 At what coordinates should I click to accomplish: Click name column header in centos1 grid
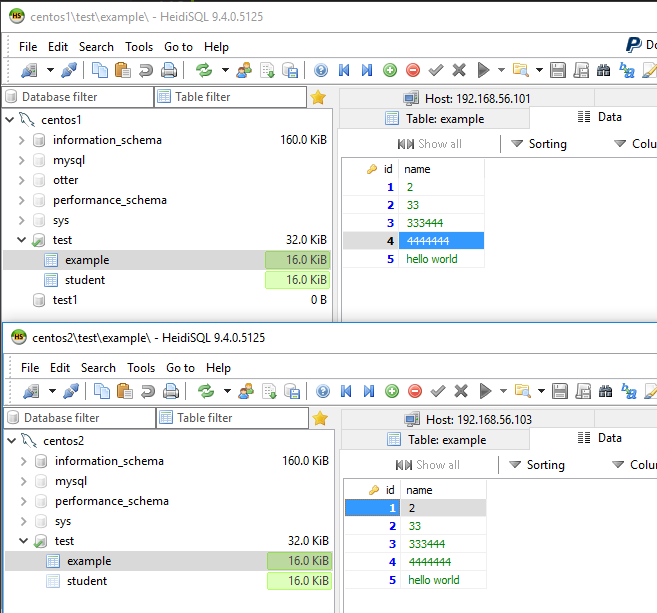[x=442, y=169]
